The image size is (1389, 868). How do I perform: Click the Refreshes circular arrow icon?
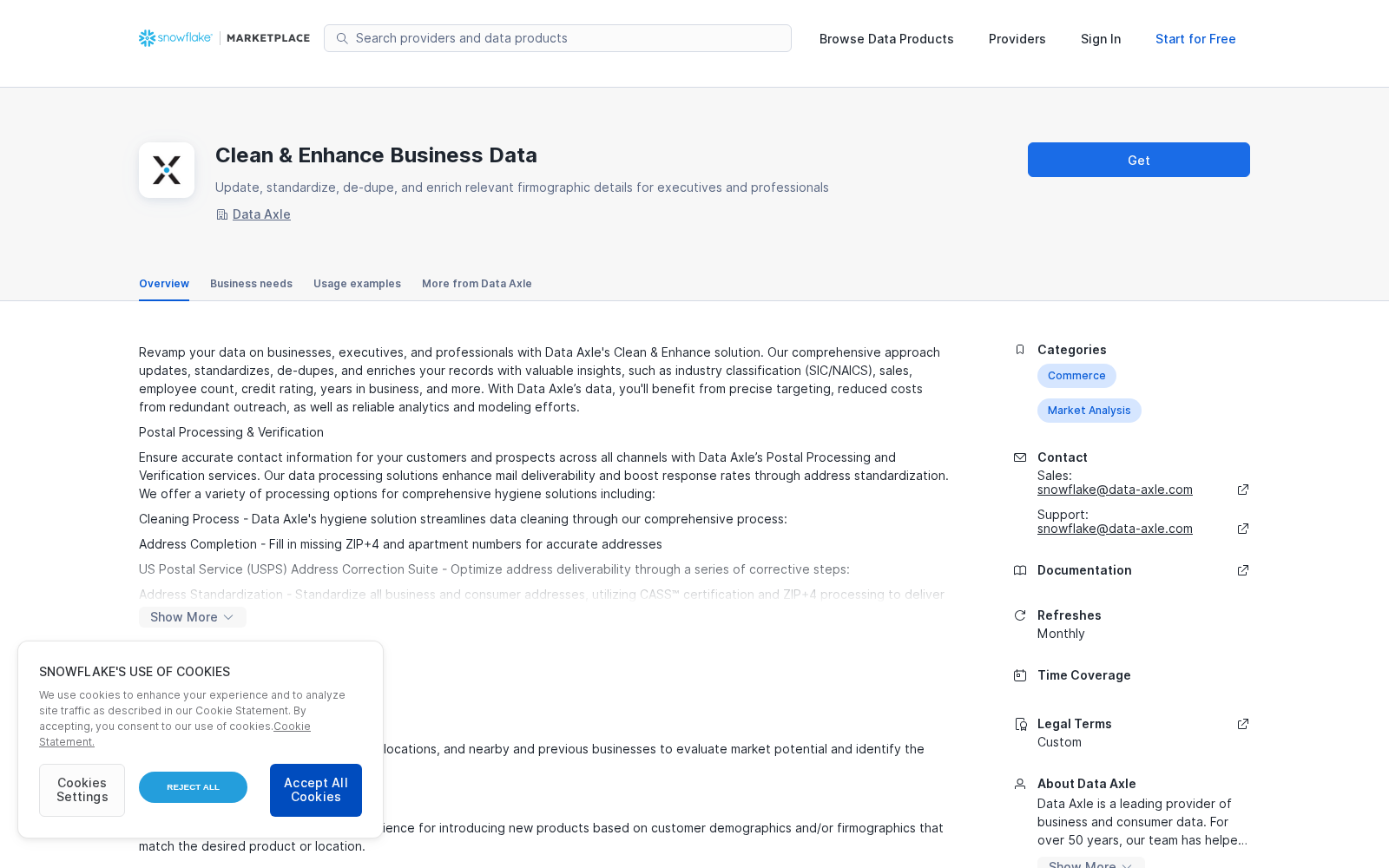[1020, 615]
